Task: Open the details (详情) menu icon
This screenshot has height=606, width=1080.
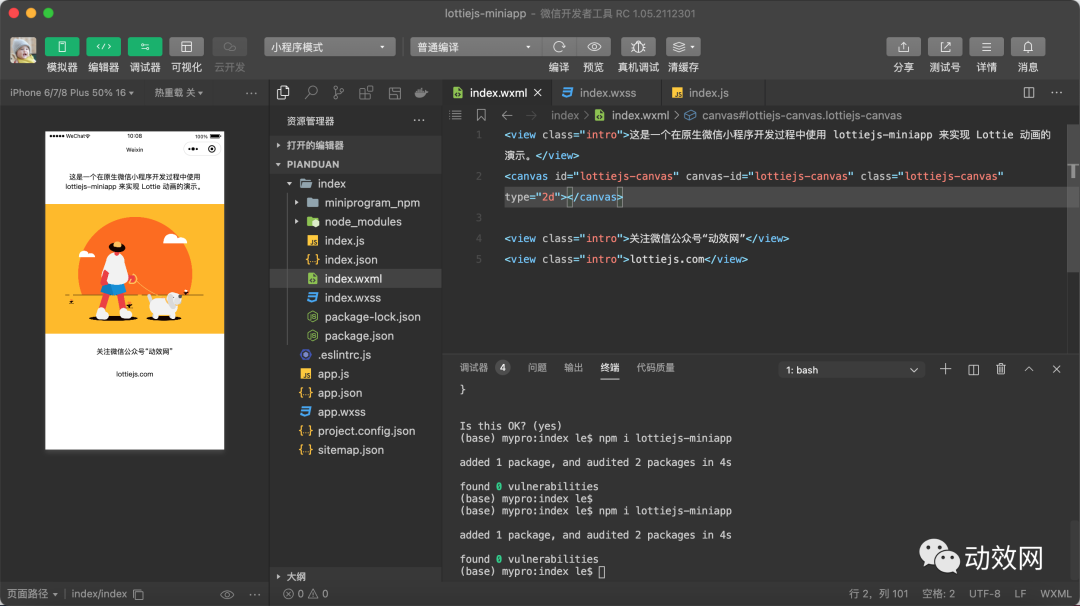Action: [986, 47]
